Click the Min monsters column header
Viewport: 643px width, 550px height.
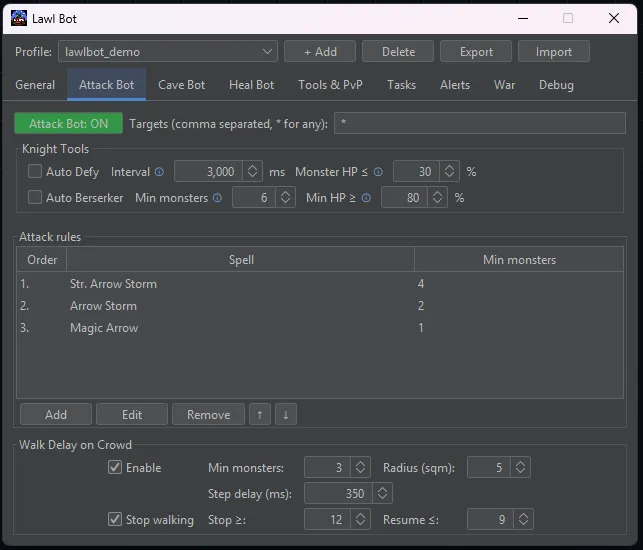(x=519, y=260)
